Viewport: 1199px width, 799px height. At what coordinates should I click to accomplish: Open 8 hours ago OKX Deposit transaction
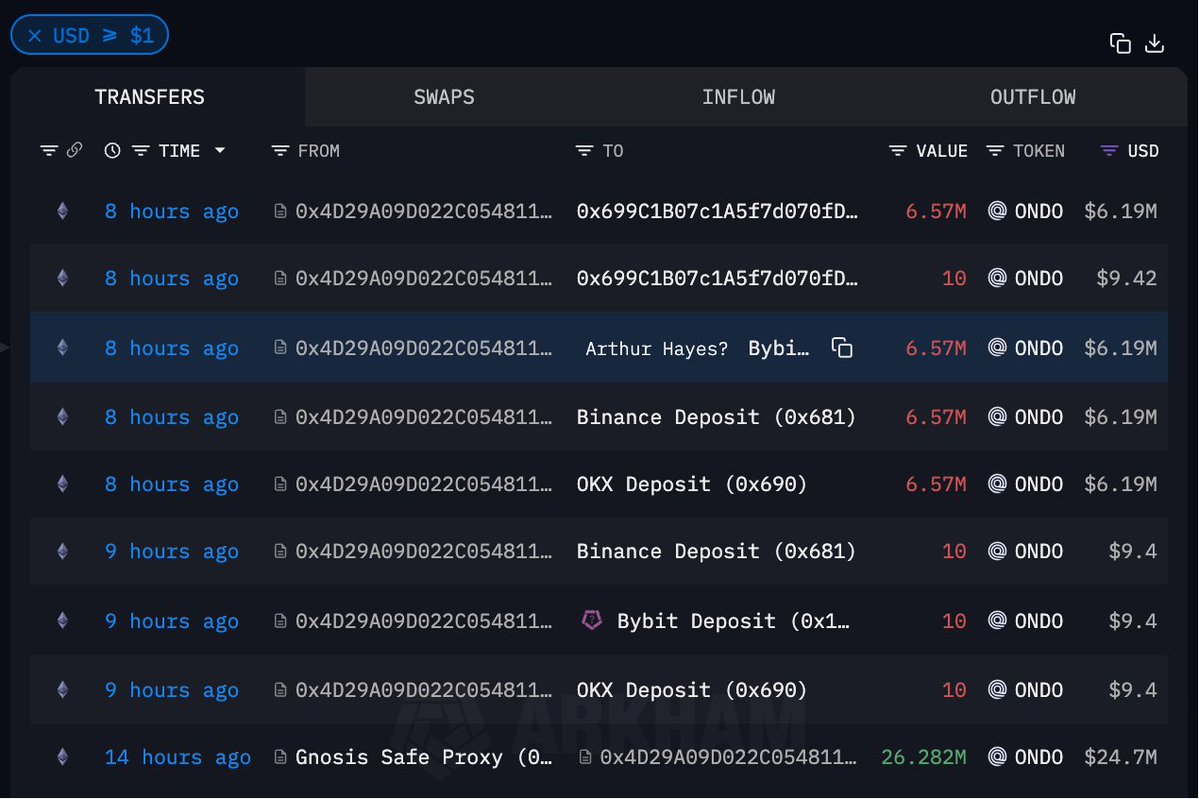171,484
